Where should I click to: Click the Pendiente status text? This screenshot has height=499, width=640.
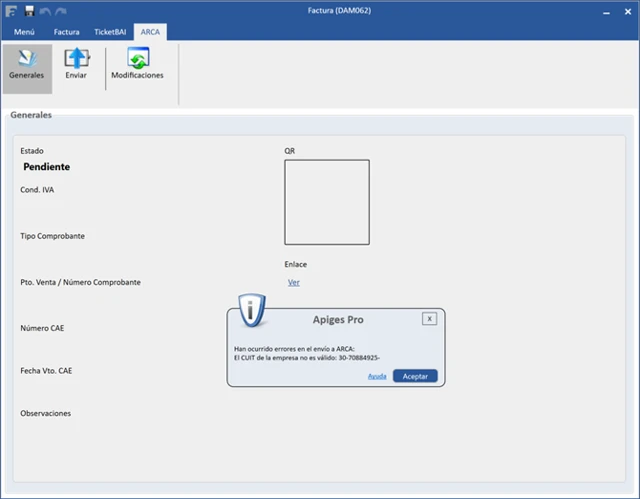(47, 167)
